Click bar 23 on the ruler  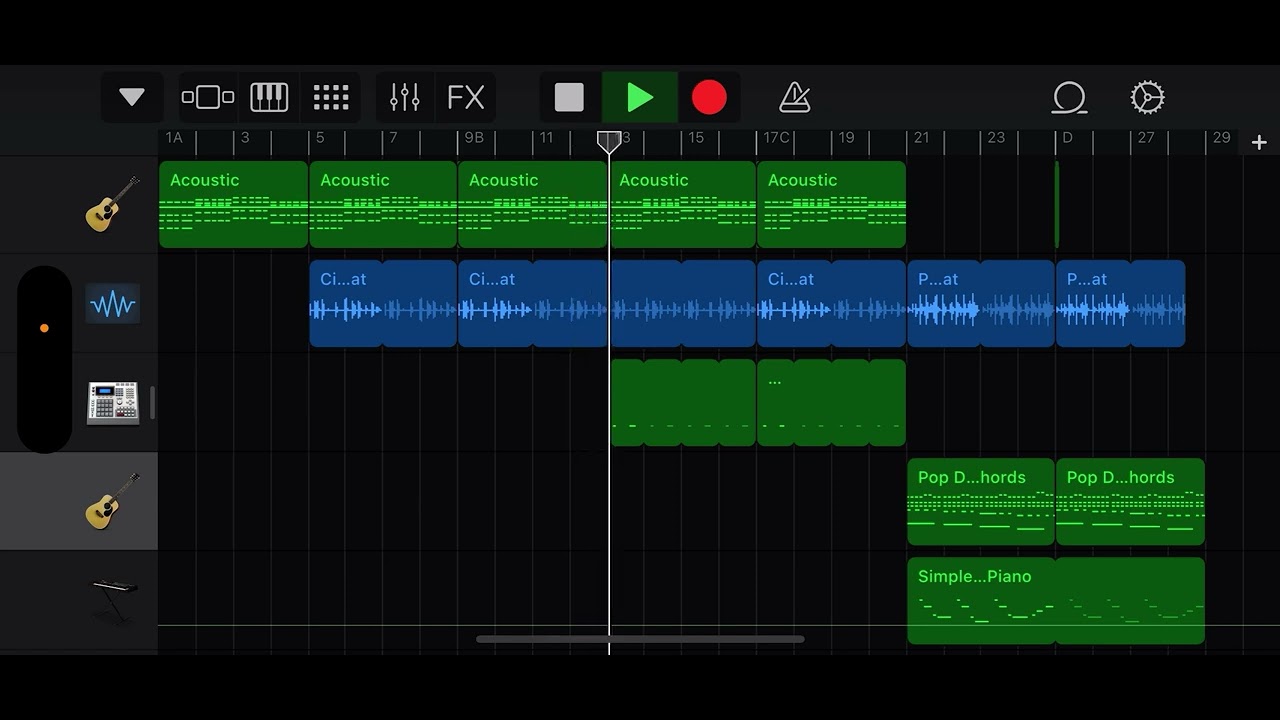click(996, 138)
